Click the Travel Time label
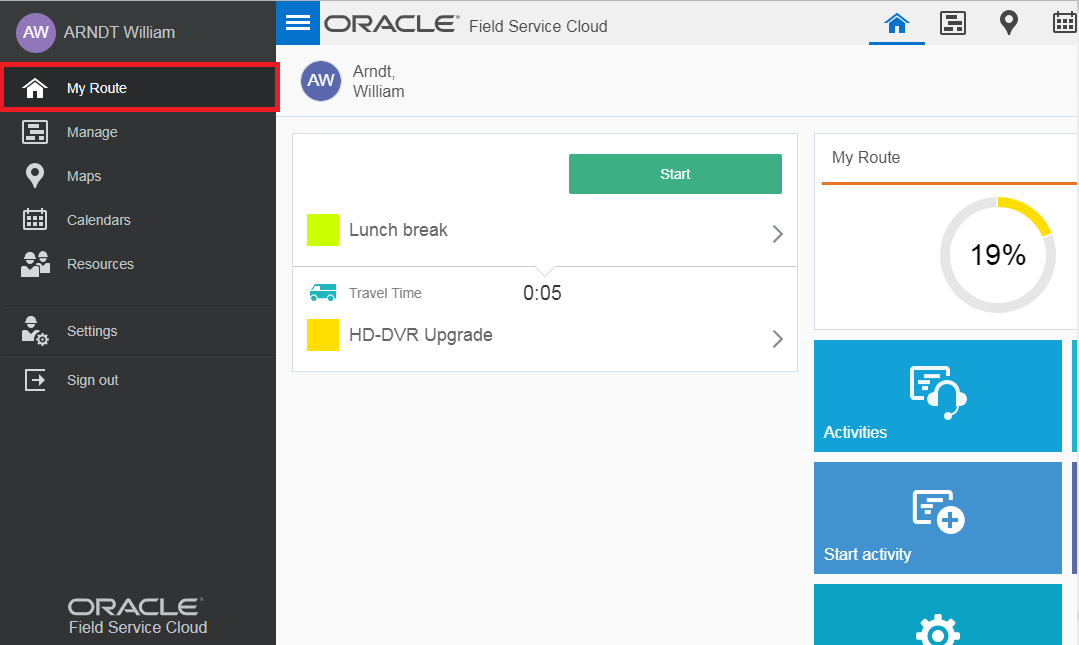 click(x=385, y=293)
